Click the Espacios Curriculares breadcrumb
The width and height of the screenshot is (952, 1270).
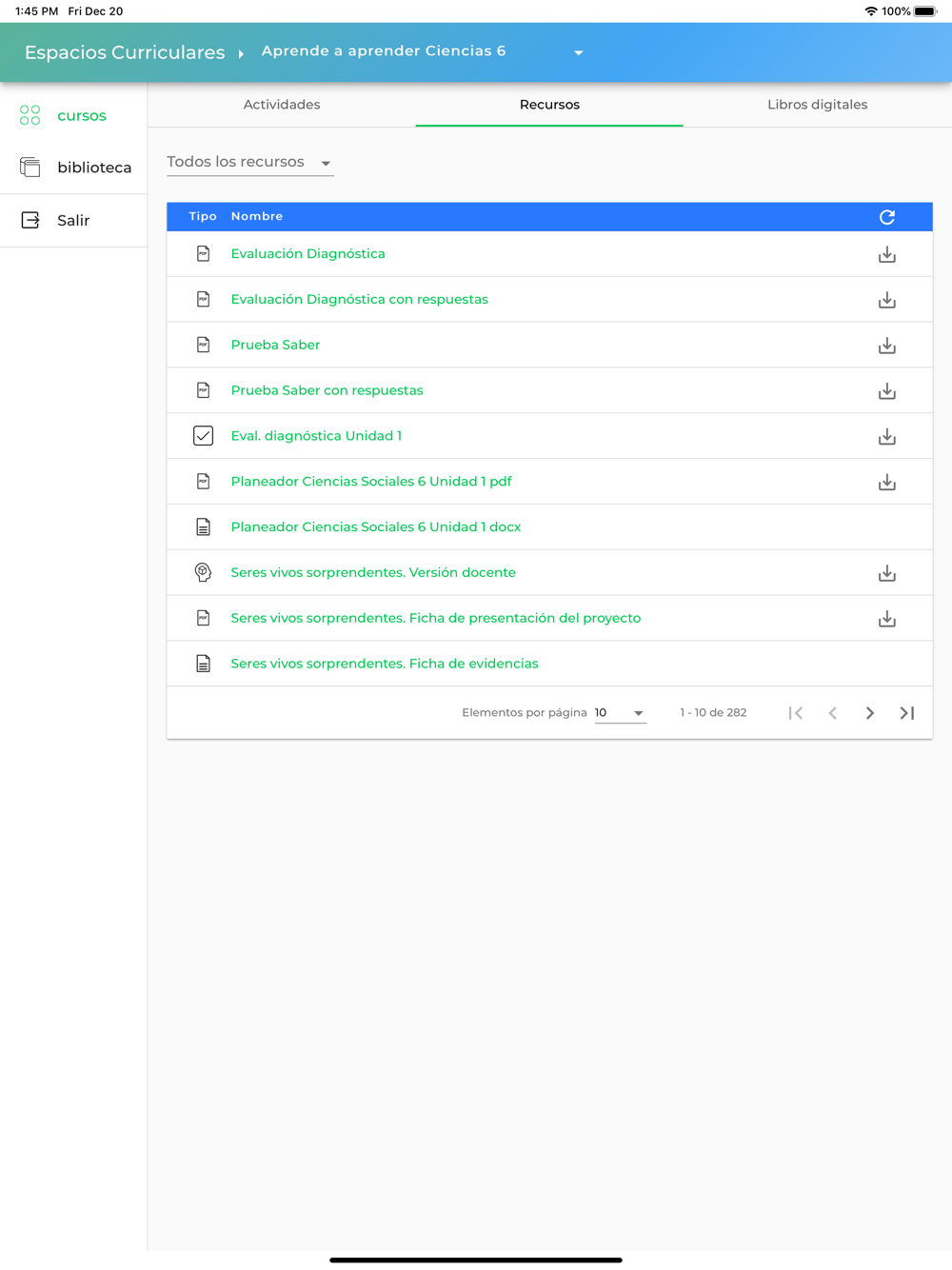click(125, 52)
